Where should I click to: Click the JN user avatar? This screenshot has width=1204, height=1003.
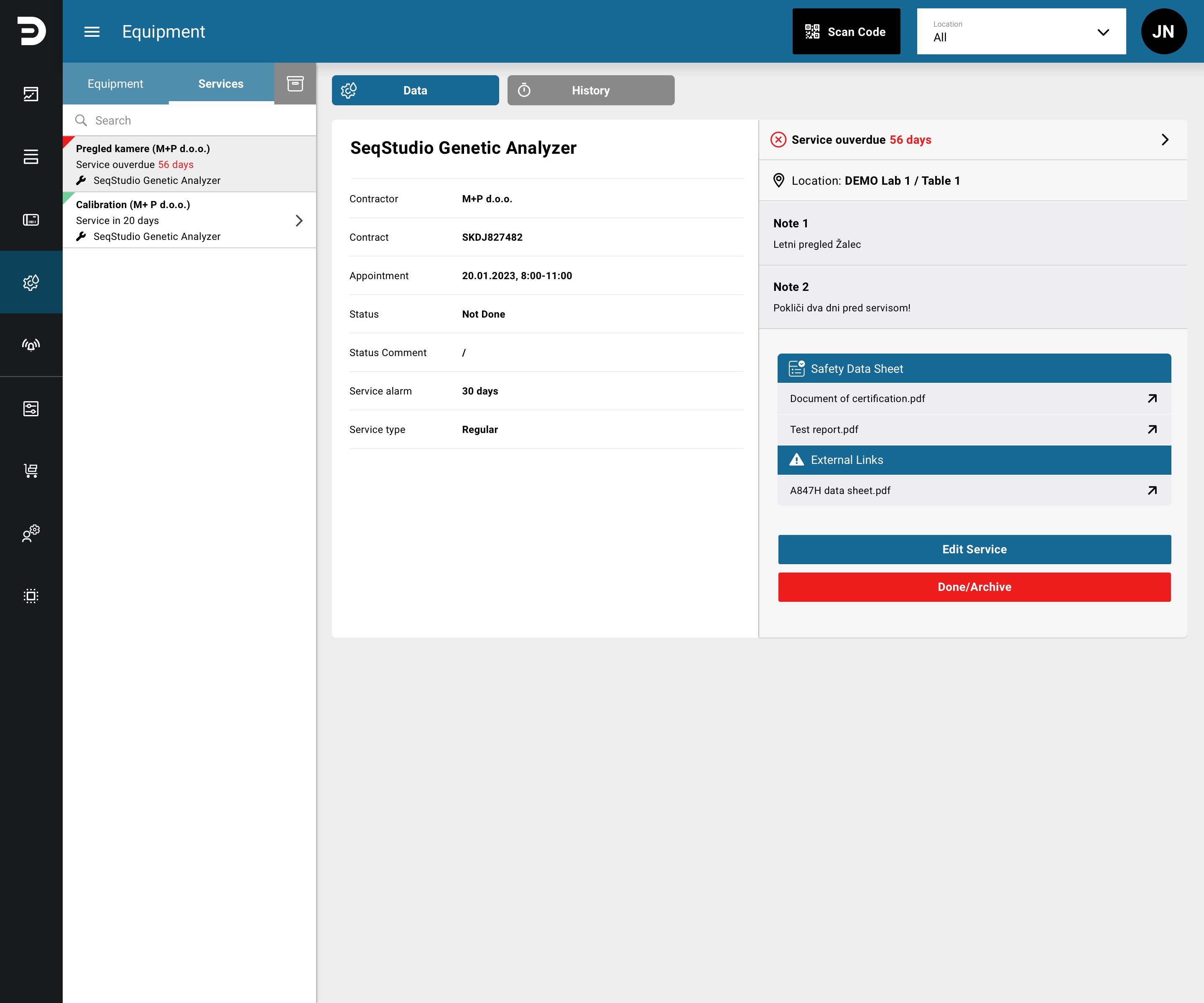1163,31
